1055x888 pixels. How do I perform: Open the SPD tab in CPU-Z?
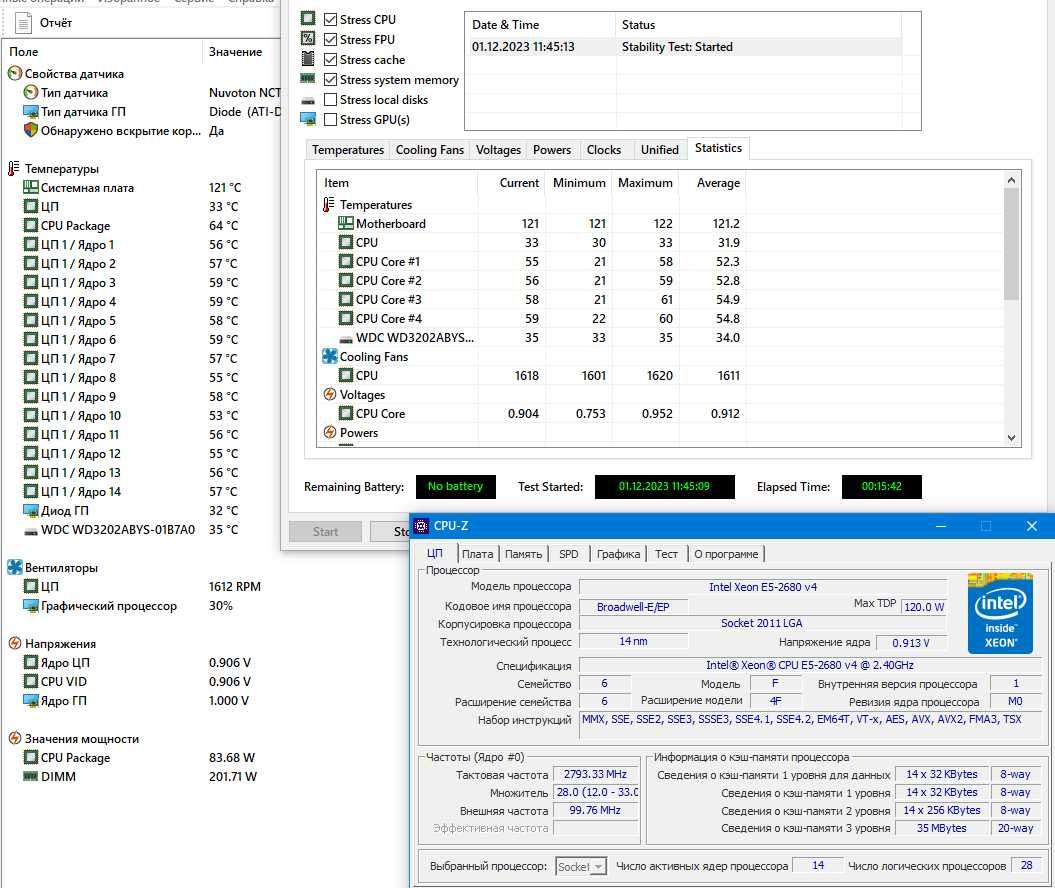pos(568,554)
